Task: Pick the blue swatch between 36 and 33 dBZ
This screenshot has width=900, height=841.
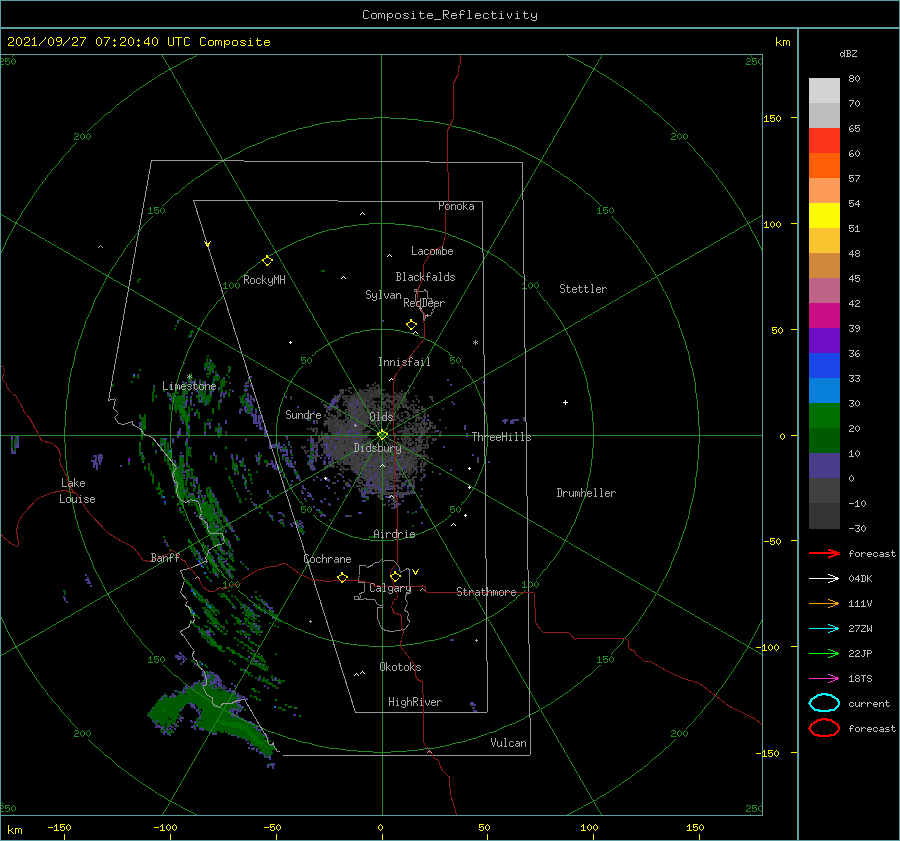Action: [824, 366]
